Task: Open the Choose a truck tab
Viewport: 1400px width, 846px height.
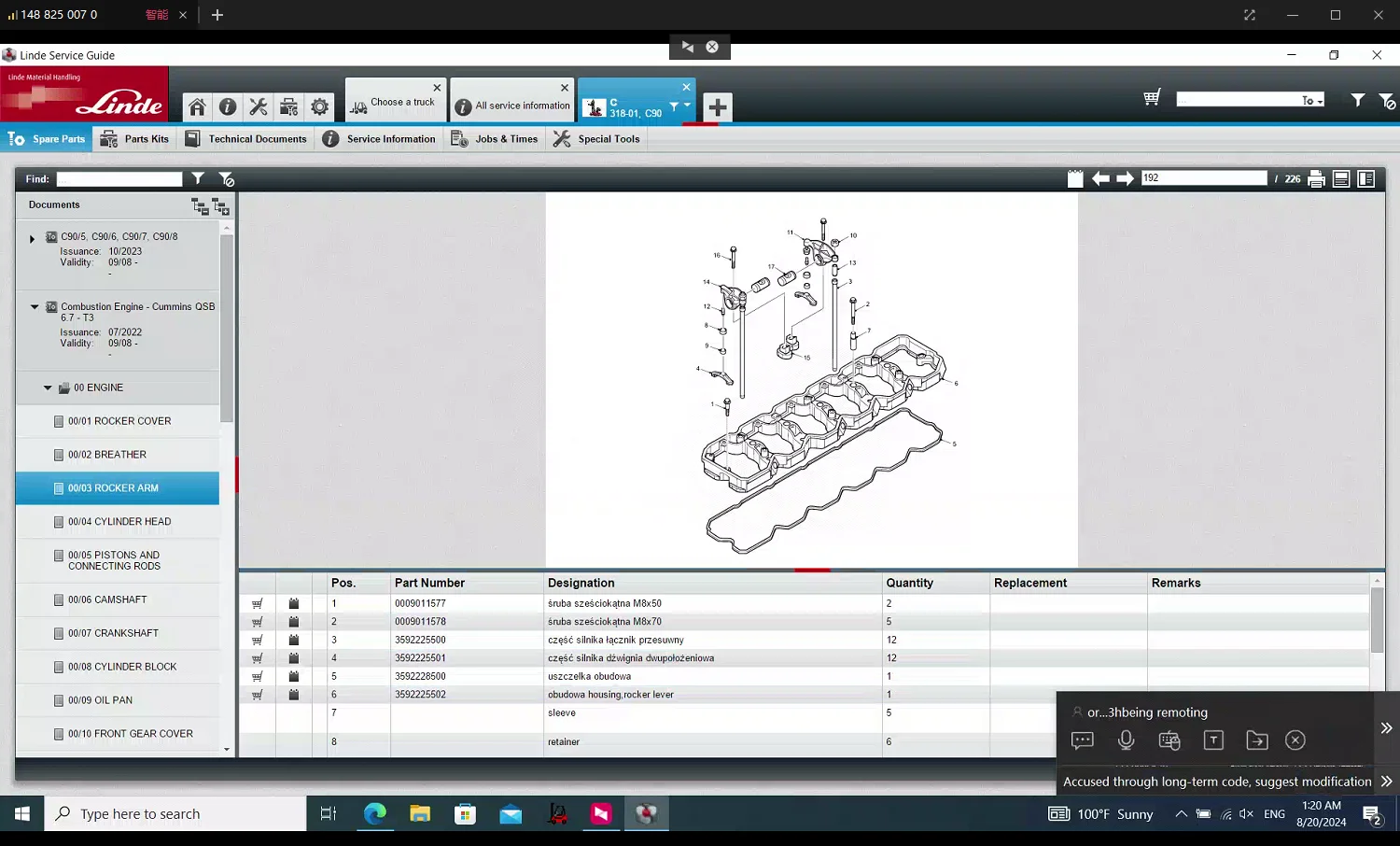Action: coord(394,104)
